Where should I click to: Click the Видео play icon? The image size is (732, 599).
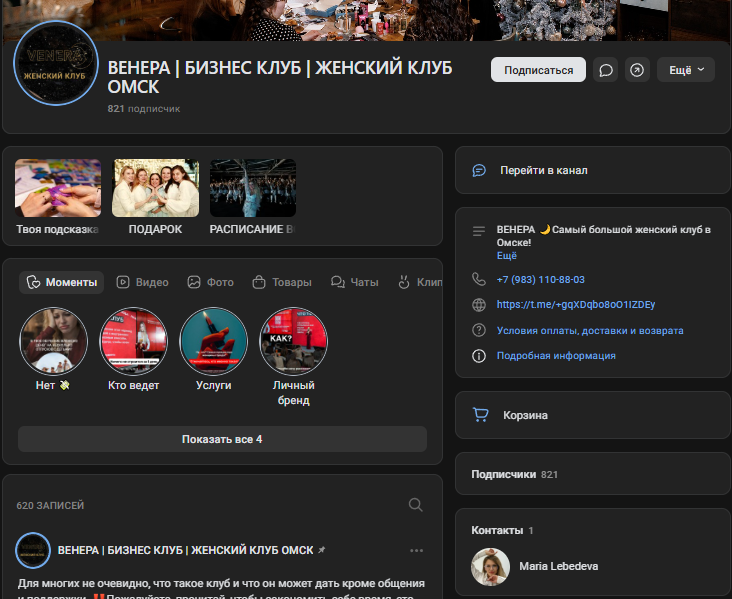123,282
